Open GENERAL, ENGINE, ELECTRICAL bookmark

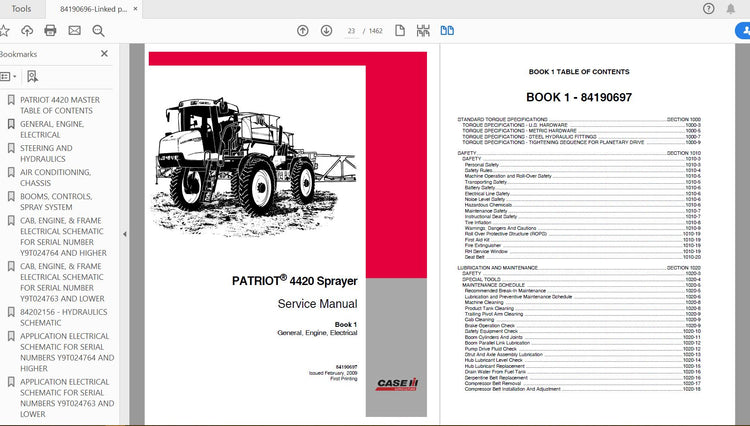[52, 129]
